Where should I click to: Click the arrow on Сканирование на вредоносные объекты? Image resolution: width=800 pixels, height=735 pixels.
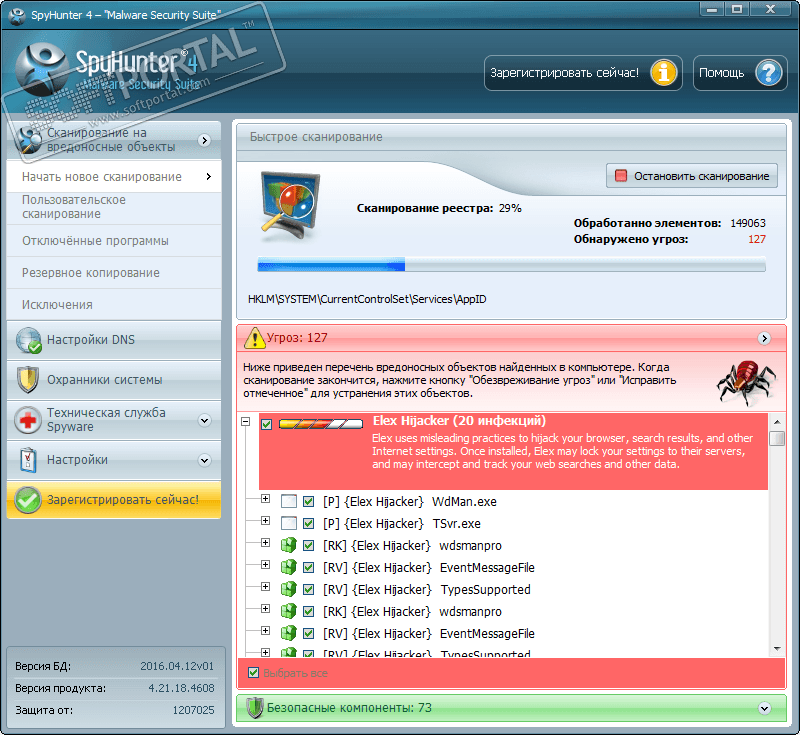click(x=205, y=140)
